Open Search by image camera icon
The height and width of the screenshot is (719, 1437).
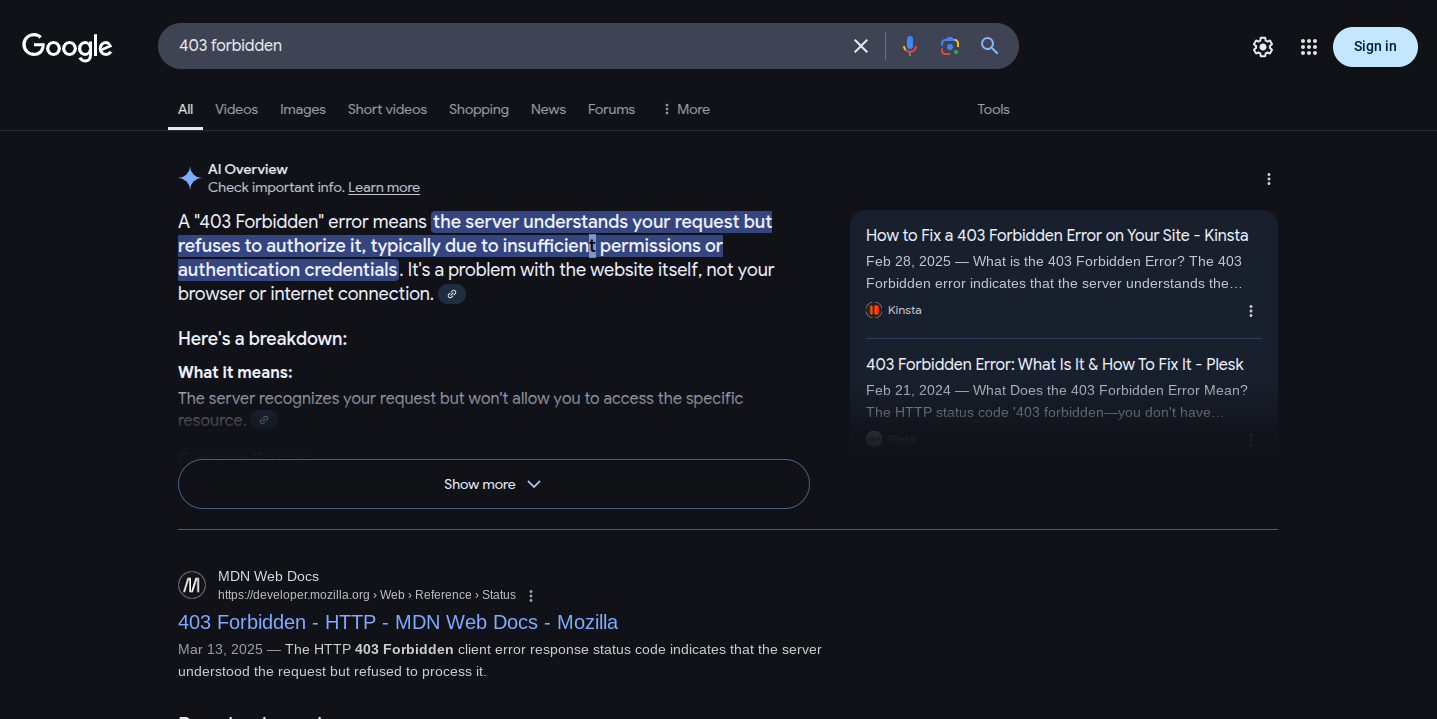coord(950,46)
